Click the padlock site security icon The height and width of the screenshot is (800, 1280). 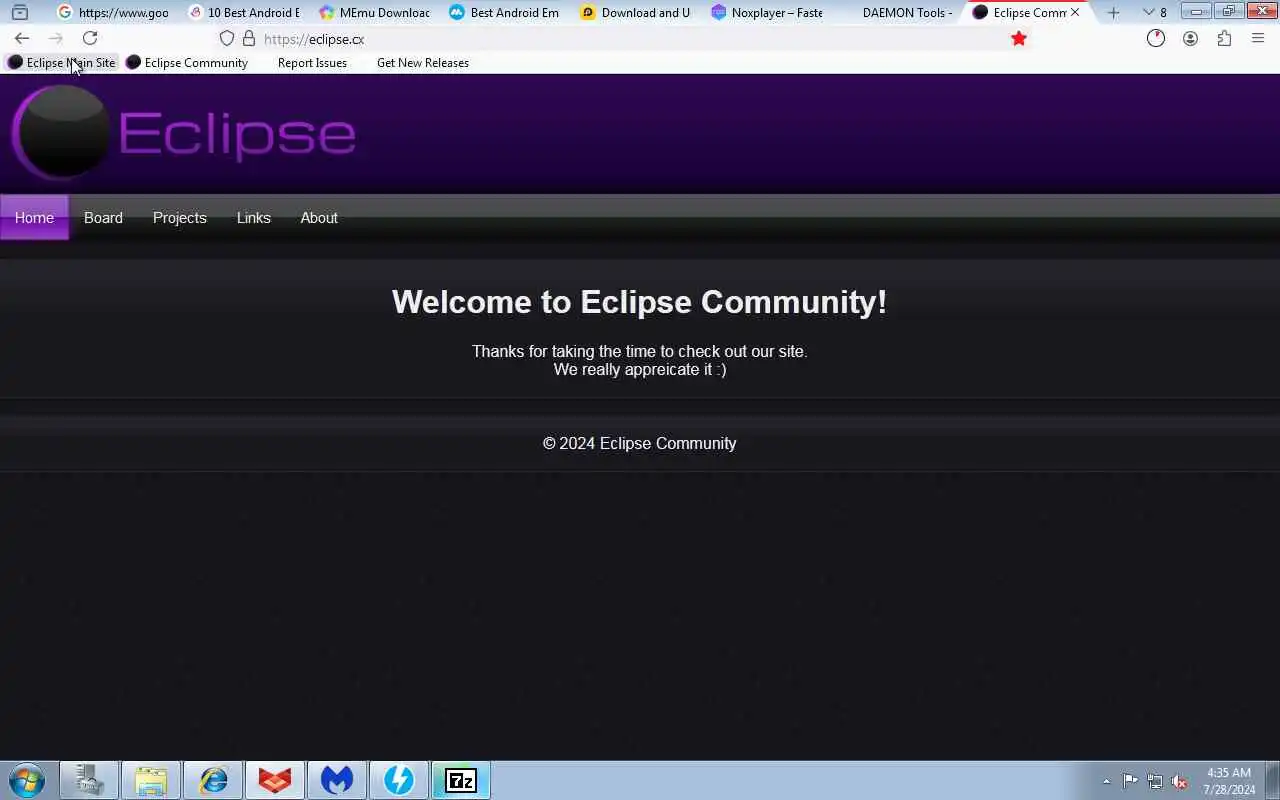(249, 38)
